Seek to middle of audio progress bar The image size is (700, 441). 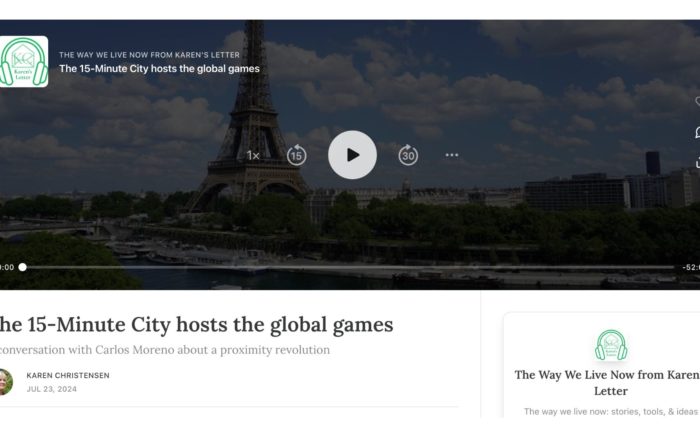pos(348,267)
